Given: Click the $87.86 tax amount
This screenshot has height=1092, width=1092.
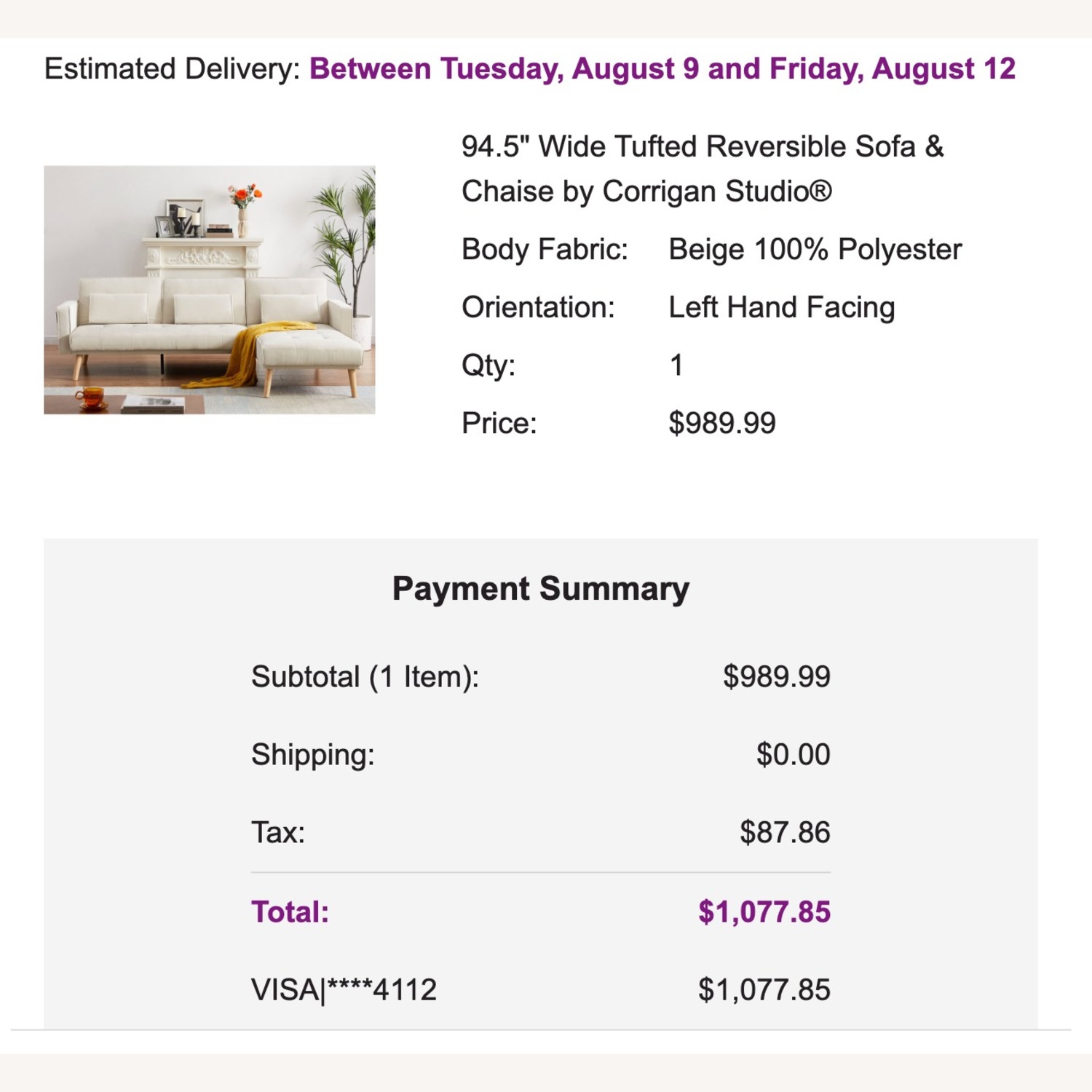Looking at the screenshot, I should 785,832.
